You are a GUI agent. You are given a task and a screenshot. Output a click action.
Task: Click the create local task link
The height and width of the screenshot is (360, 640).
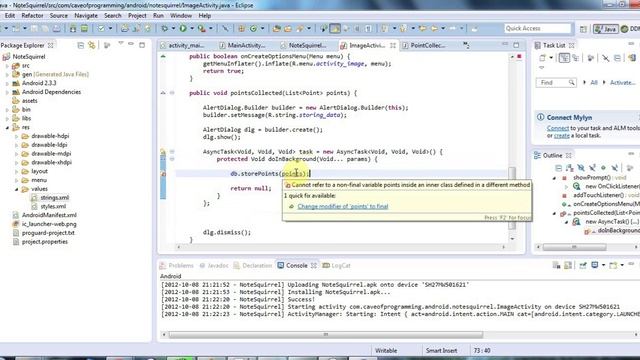pyautogui.click(x=562, y=136)
